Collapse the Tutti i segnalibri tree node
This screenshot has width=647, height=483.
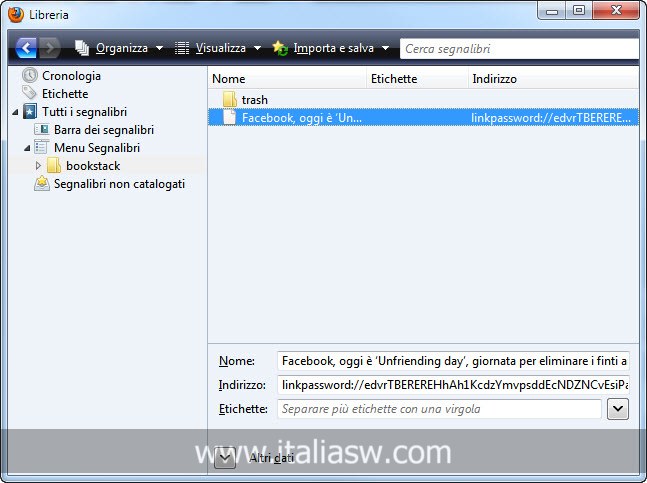(x=15, y=112)
